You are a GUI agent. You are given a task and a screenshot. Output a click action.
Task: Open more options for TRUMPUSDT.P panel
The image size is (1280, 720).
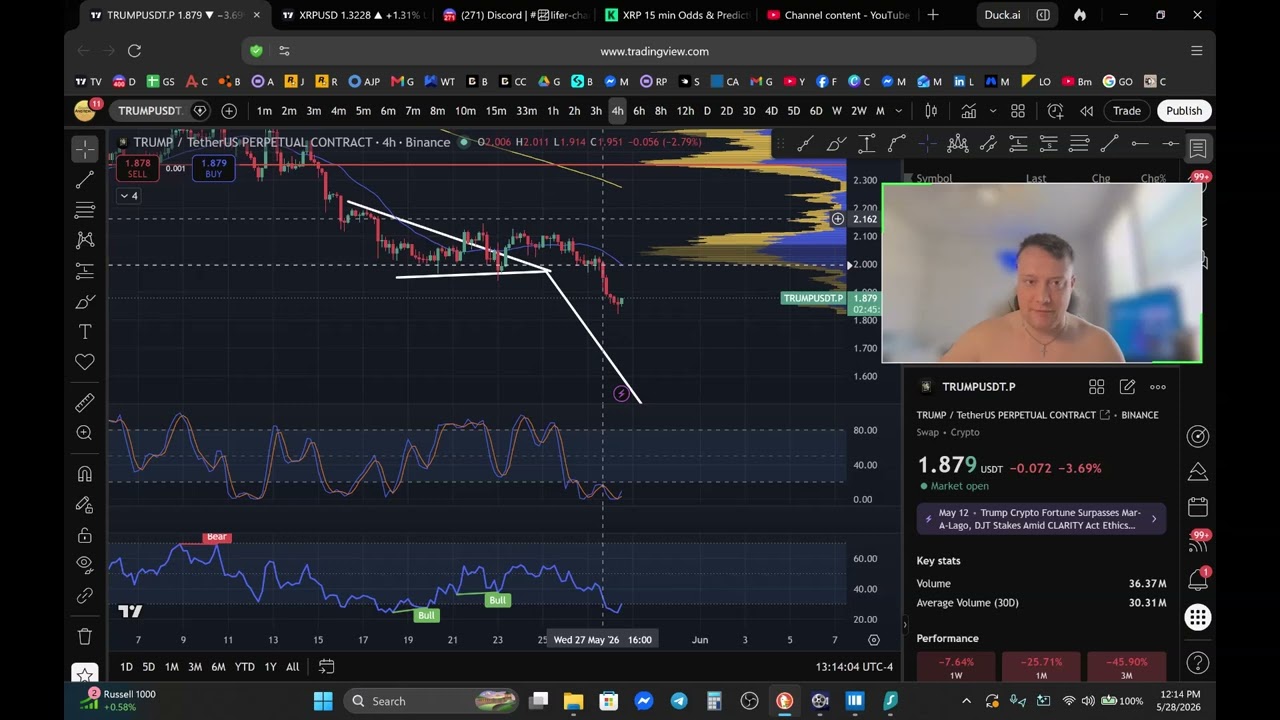click(x=1158, y=387)
